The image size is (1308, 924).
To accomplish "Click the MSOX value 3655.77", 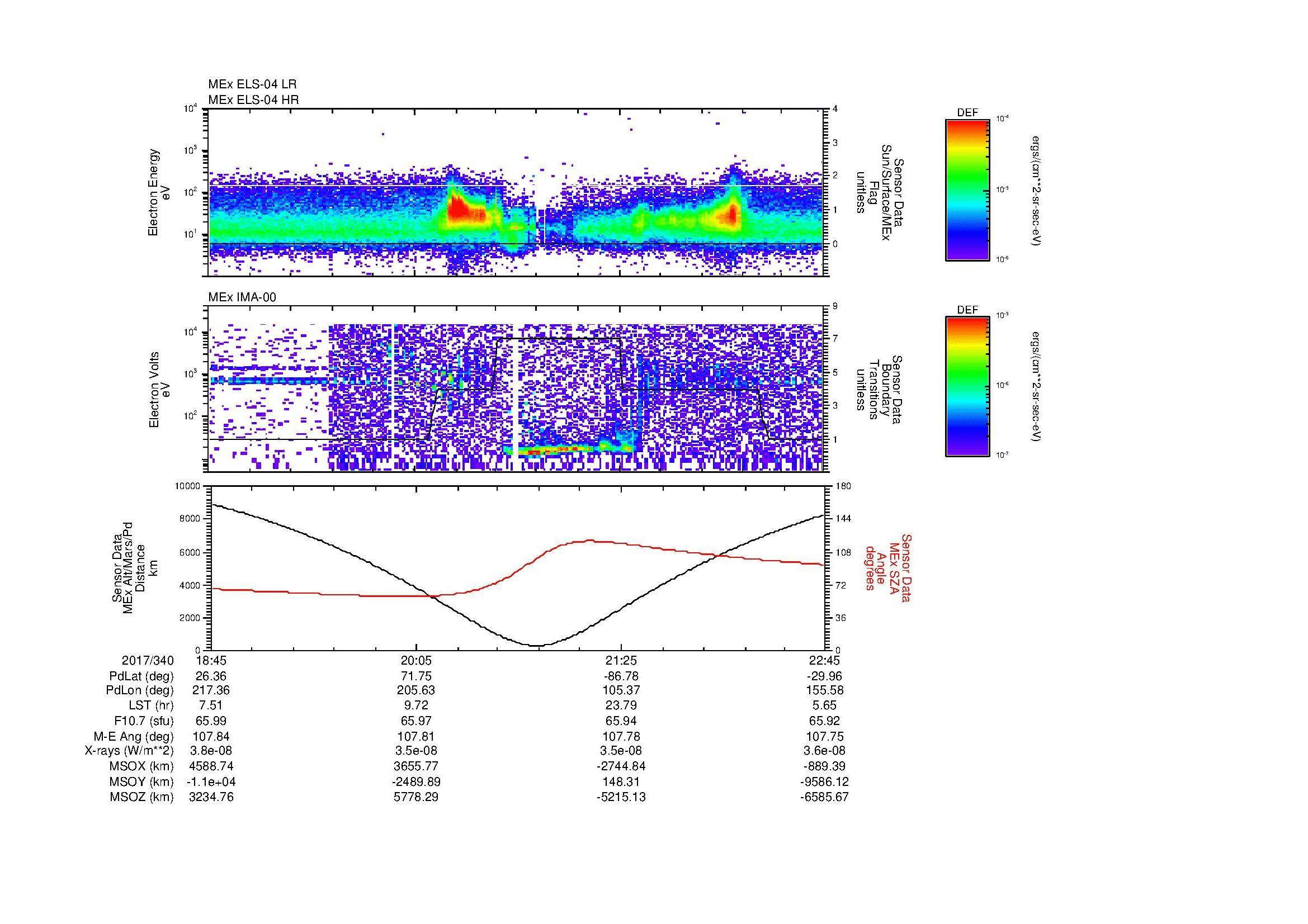I will click(x=417, y=766).
